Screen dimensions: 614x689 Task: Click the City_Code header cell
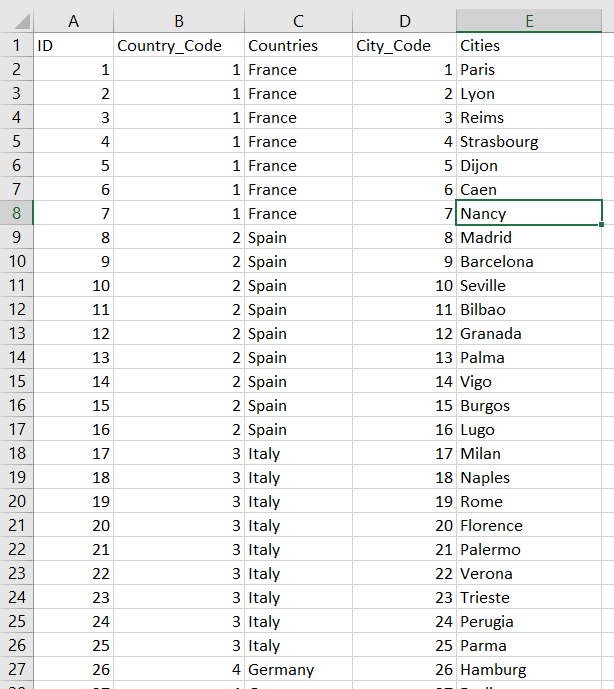[404, 45]
